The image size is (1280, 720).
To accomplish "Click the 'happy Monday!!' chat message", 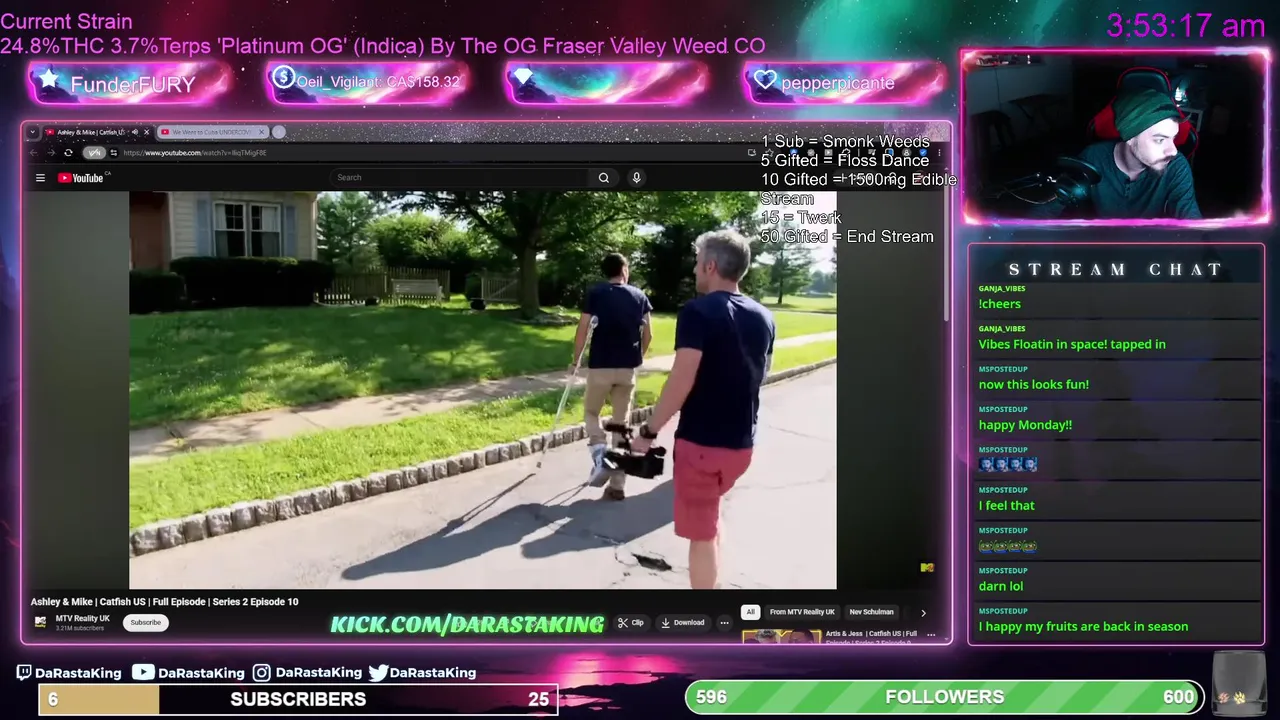I will pyautogui.click(x=1025, y=425).
